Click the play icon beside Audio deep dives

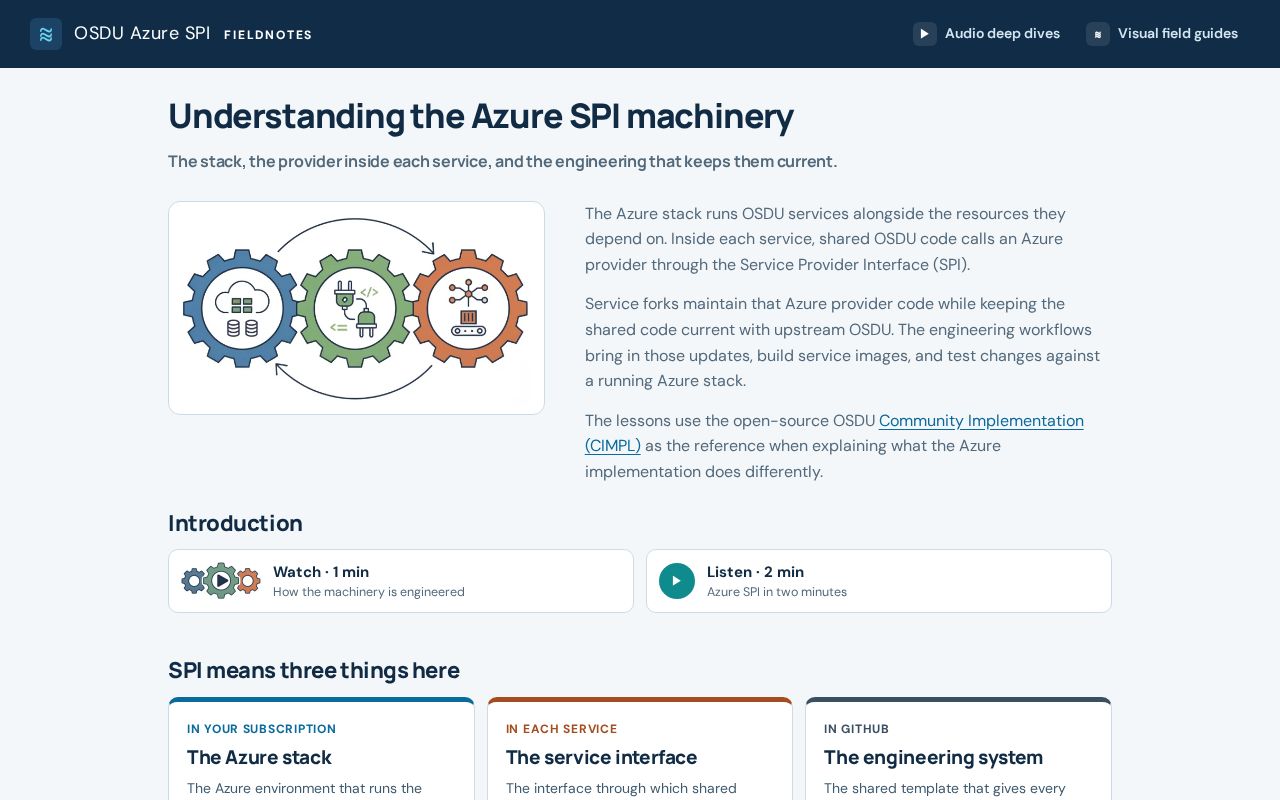pos(925,34)
